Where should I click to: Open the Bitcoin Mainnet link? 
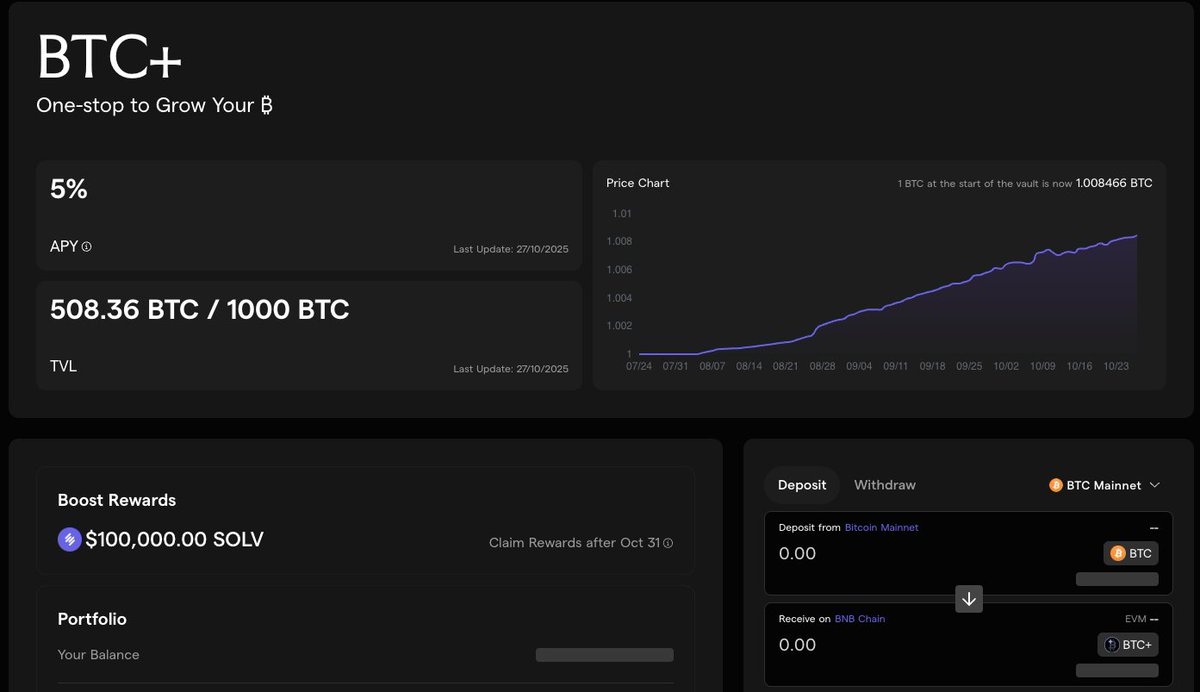(881, 527)
